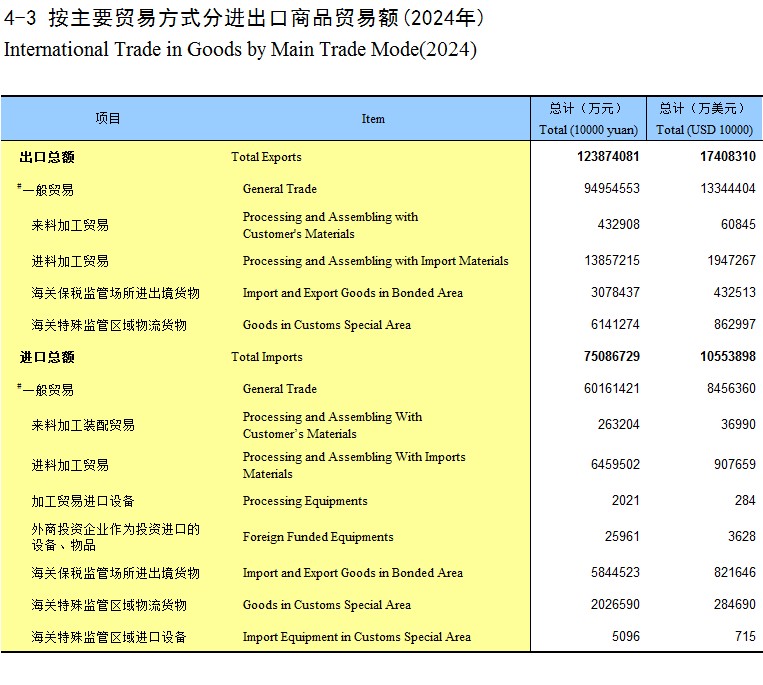Click the 'Total (10000 yuan)' column header
The width and height of the screenshot is (763, 685).
(588, 129)
